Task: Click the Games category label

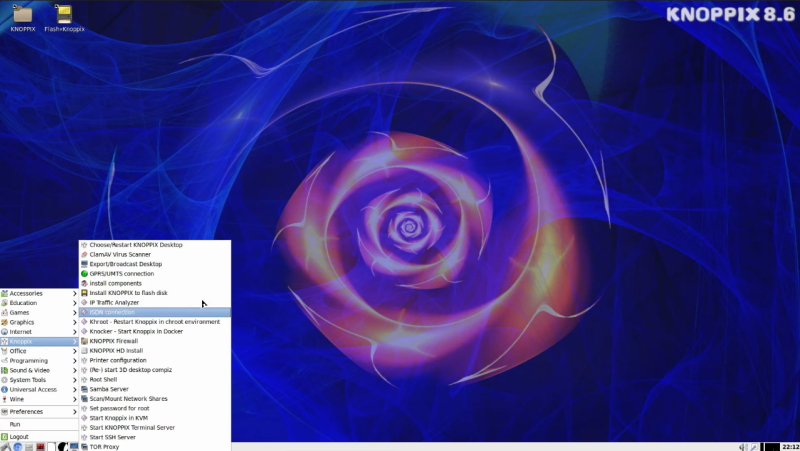Action: [x=19, y=313]
